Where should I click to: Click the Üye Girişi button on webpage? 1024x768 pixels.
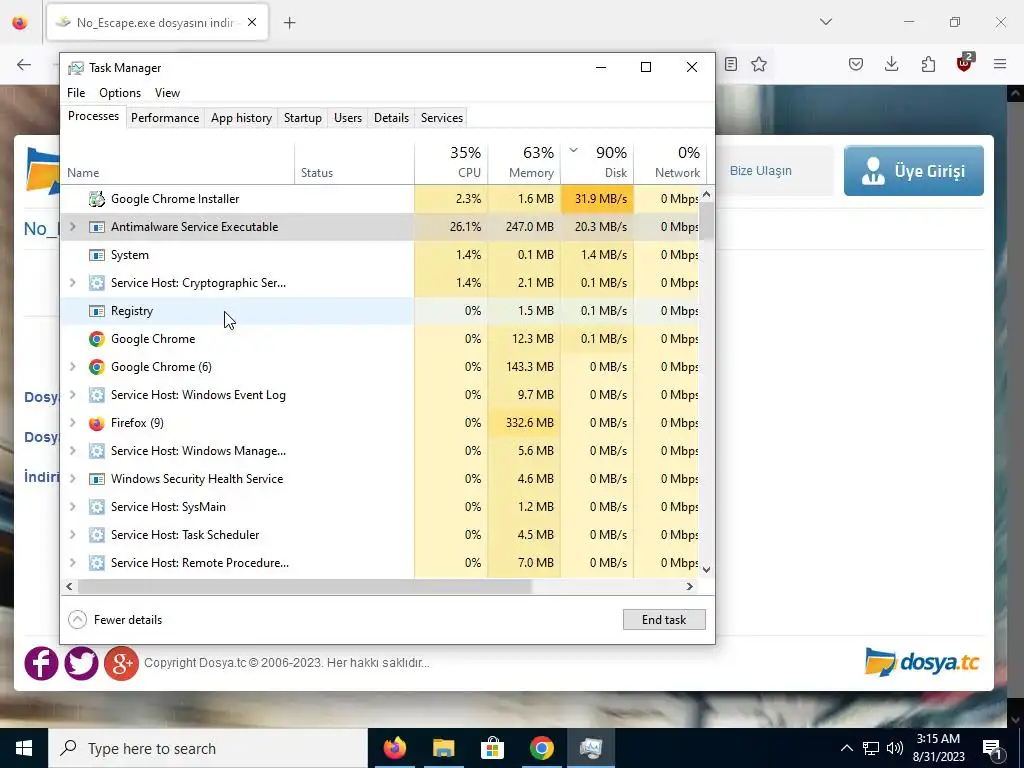tap(914, 170)
